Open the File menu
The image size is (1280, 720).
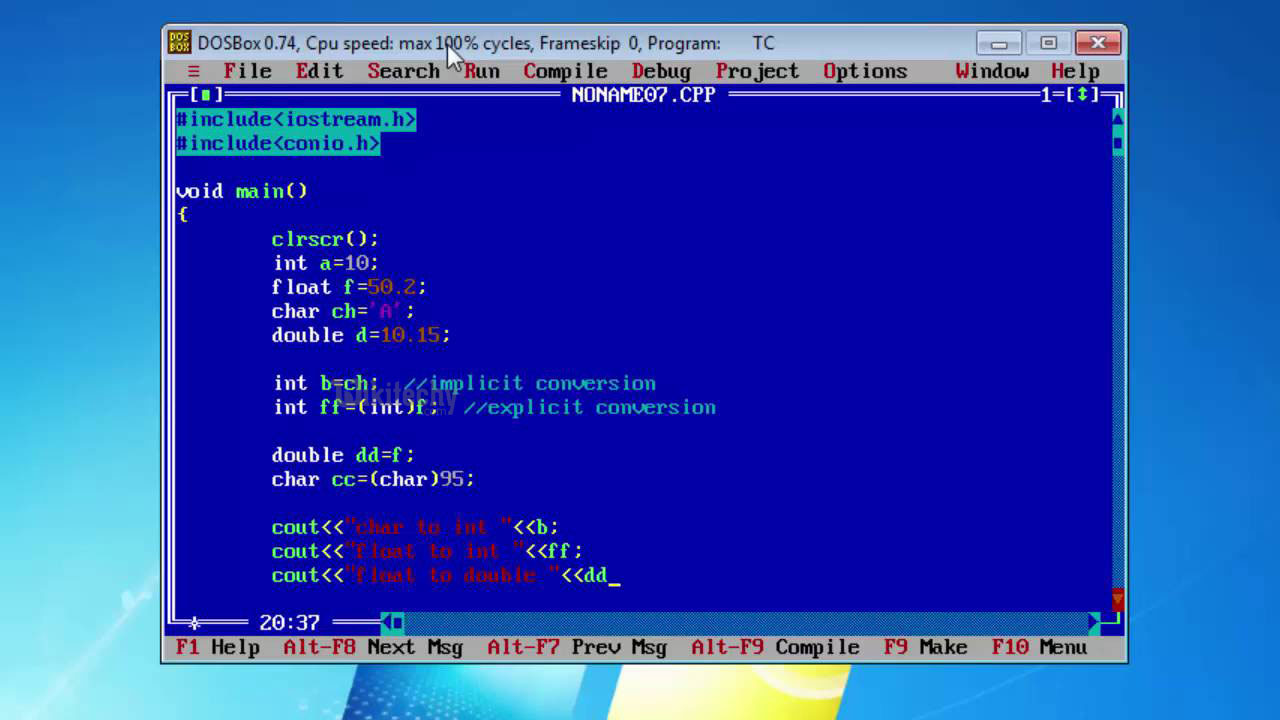click(x=247, y=71)
